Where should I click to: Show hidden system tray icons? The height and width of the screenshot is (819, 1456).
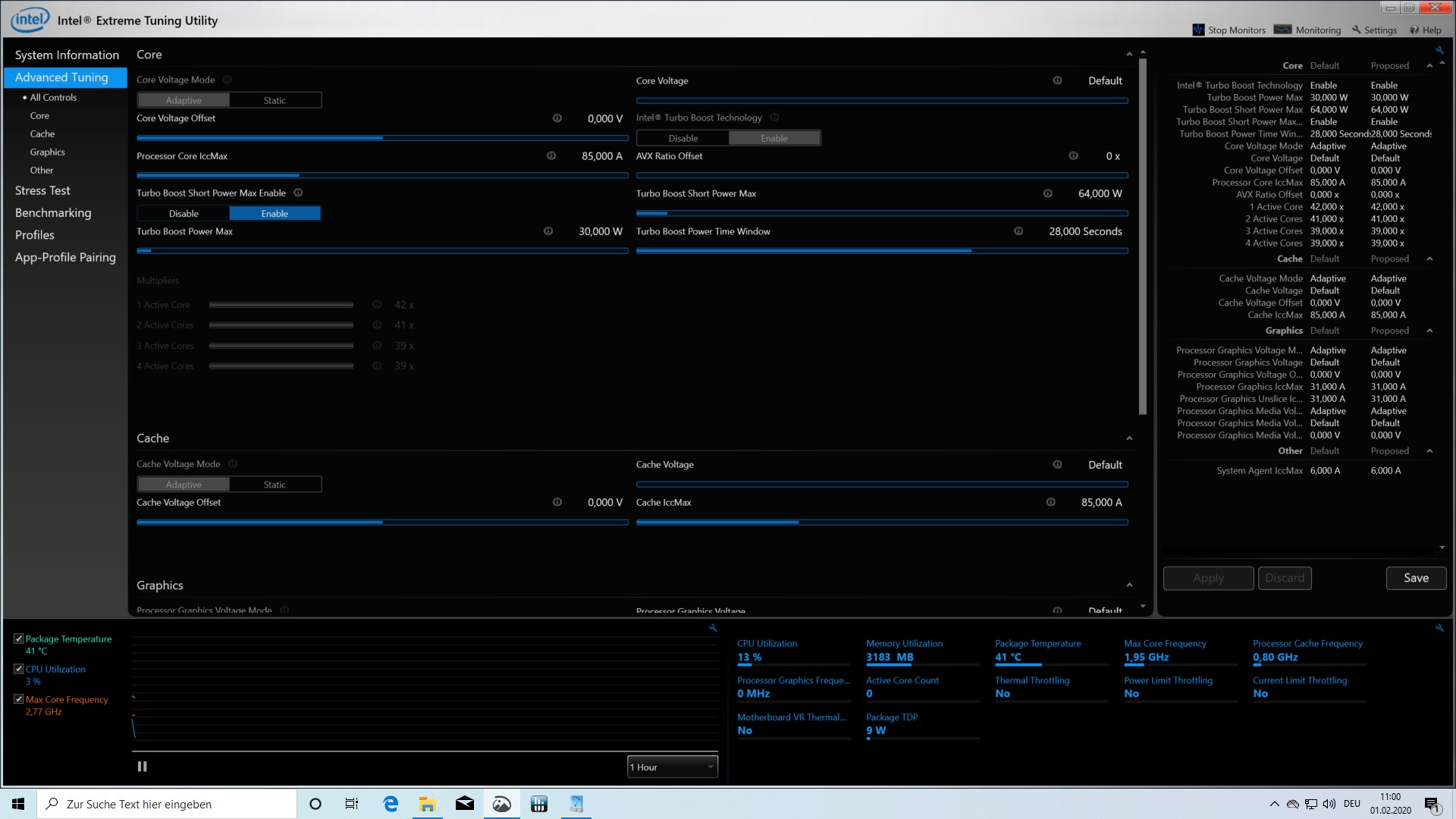(1274, 804)
